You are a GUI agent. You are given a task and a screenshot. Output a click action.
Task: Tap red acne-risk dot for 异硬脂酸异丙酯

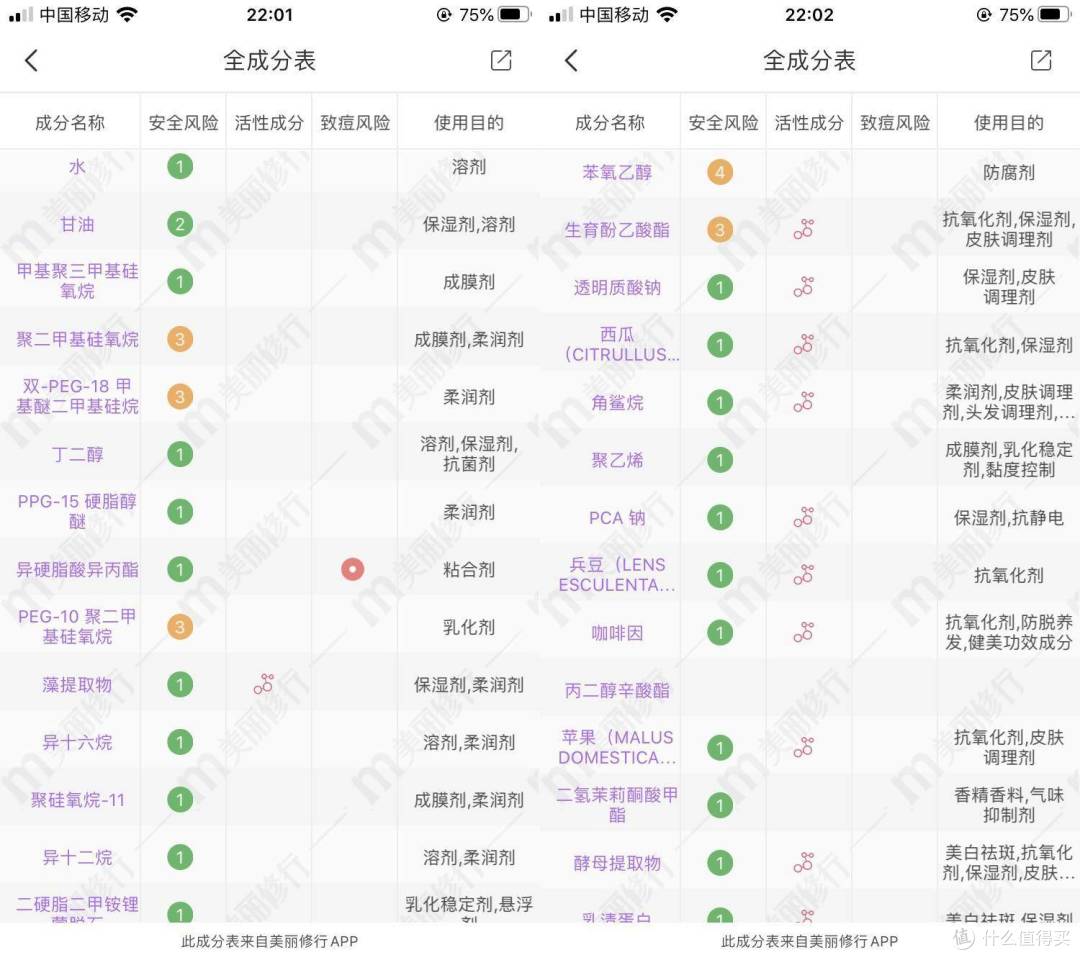coord(353,569)
